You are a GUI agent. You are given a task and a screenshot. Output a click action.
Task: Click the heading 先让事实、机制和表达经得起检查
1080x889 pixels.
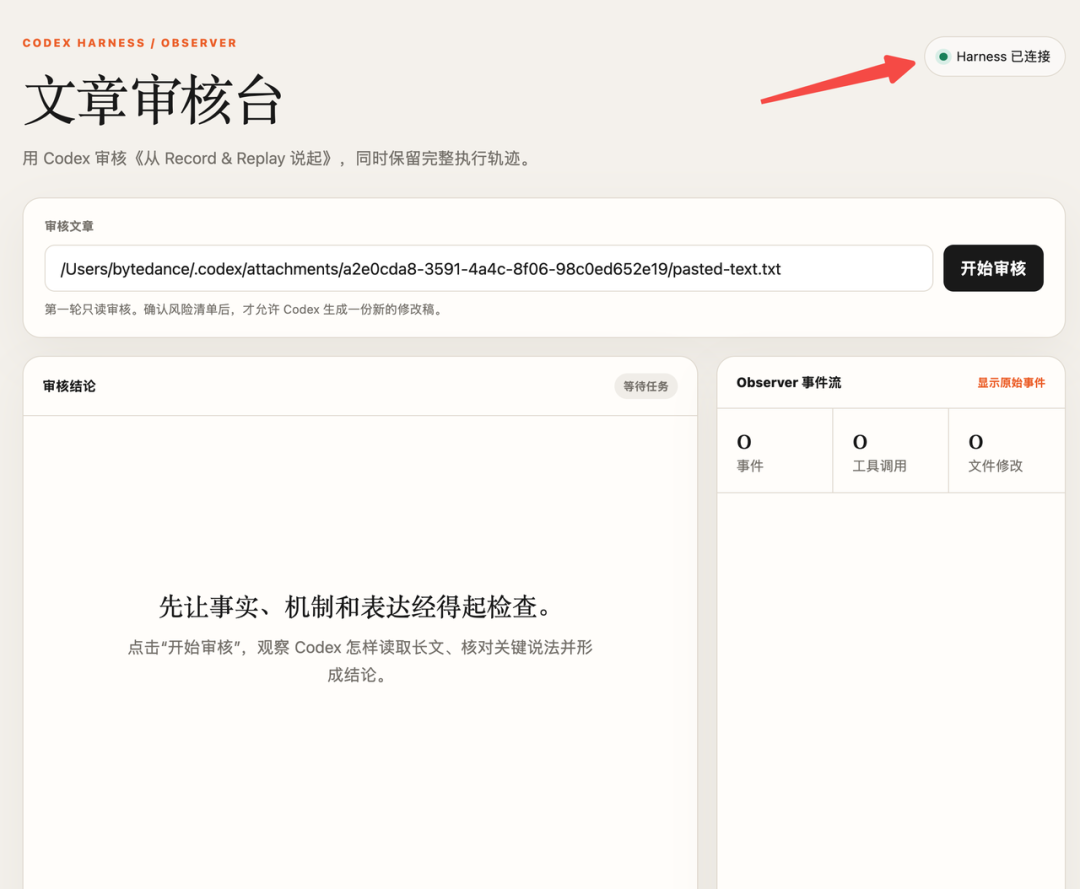coord(355,607)
